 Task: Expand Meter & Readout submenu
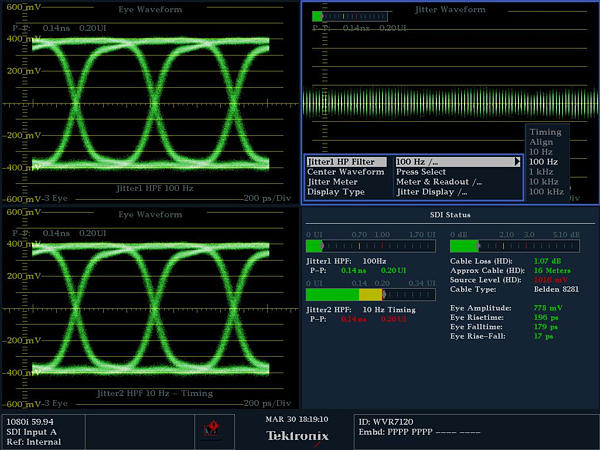click(x=438, y=181)
